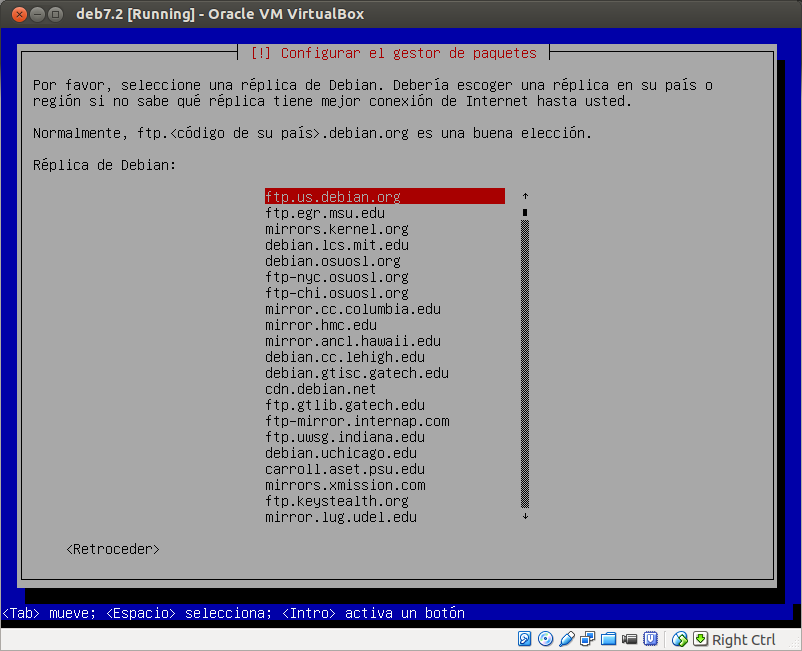
Task: Click the USB devices status icon
Action: coord(651,639)
